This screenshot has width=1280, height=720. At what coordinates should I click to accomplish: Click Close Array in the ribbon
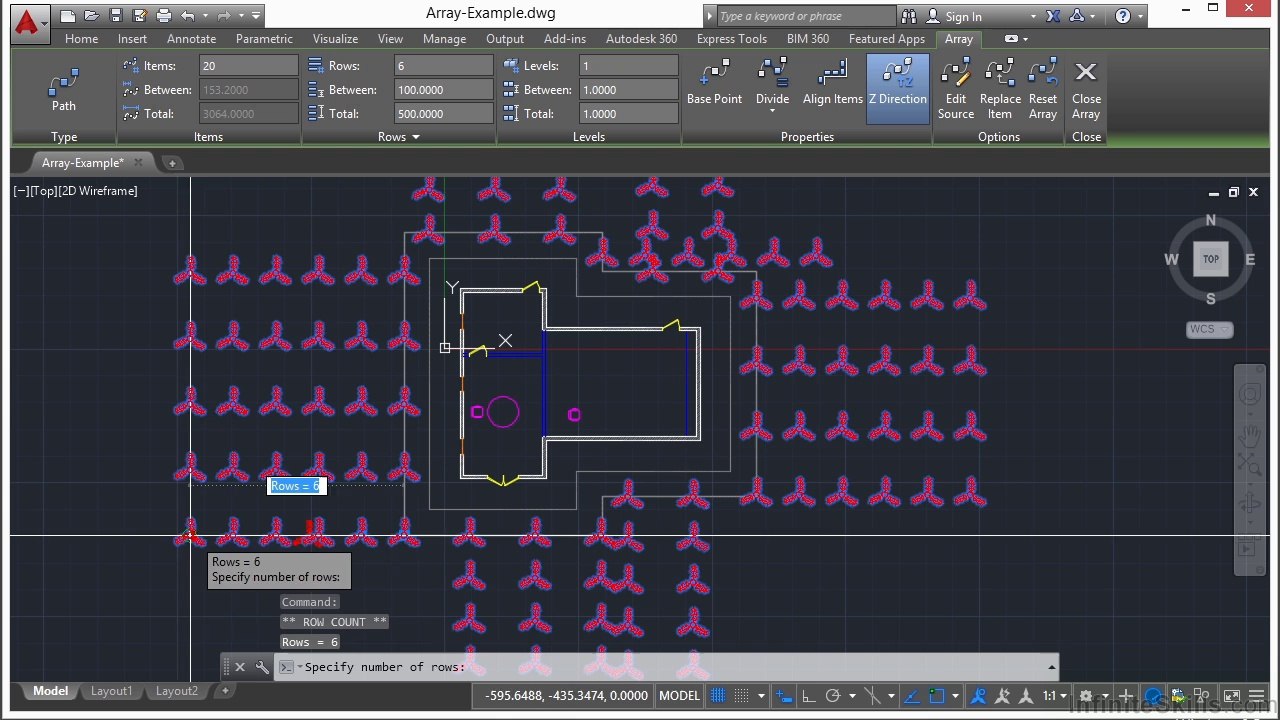(x=1086, y=88)
